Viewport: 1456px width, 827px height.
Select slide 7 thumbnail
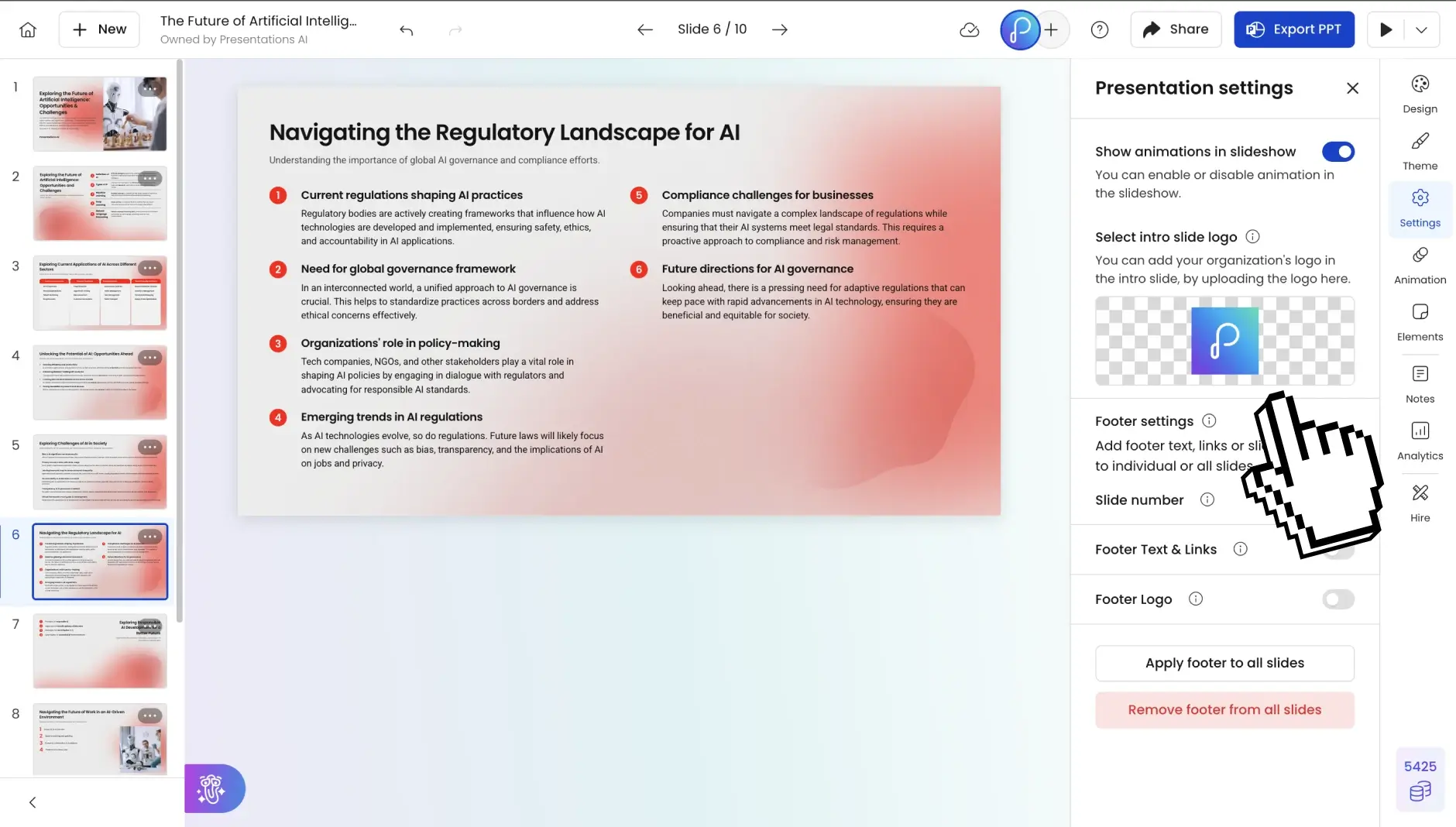click(100, 651)
